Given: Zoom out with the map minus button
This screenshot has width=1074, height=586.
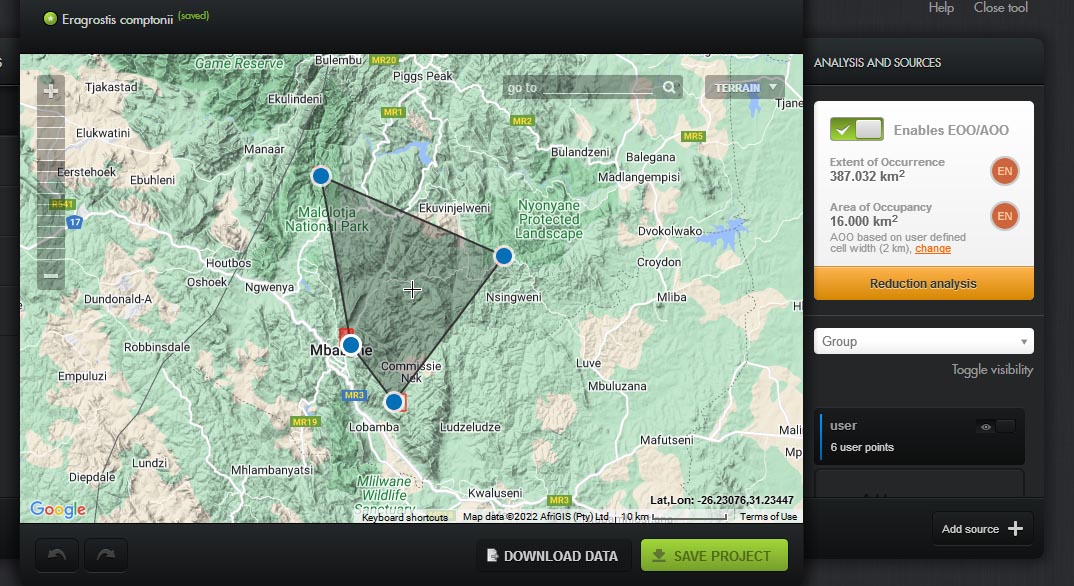Looking at the screenshot, I should tap(51, 275).
